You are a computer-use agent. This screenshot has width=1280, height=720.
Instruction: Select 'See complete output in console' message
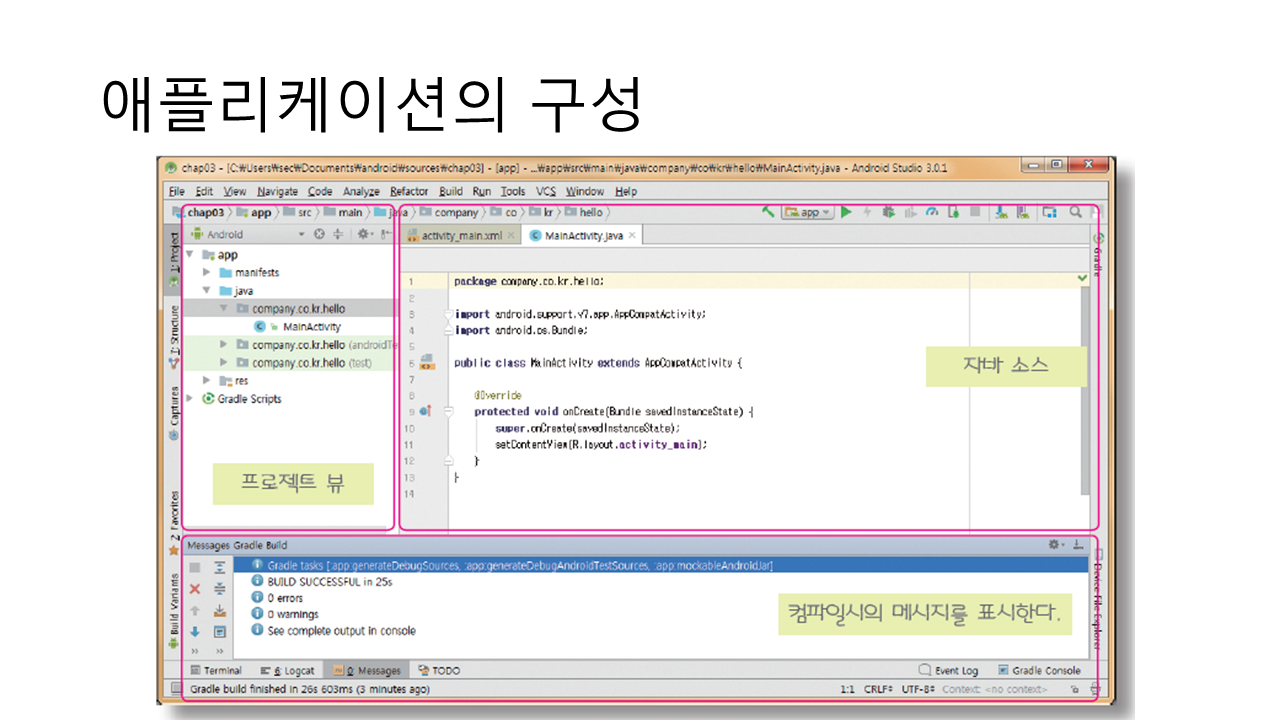[341, 631]
